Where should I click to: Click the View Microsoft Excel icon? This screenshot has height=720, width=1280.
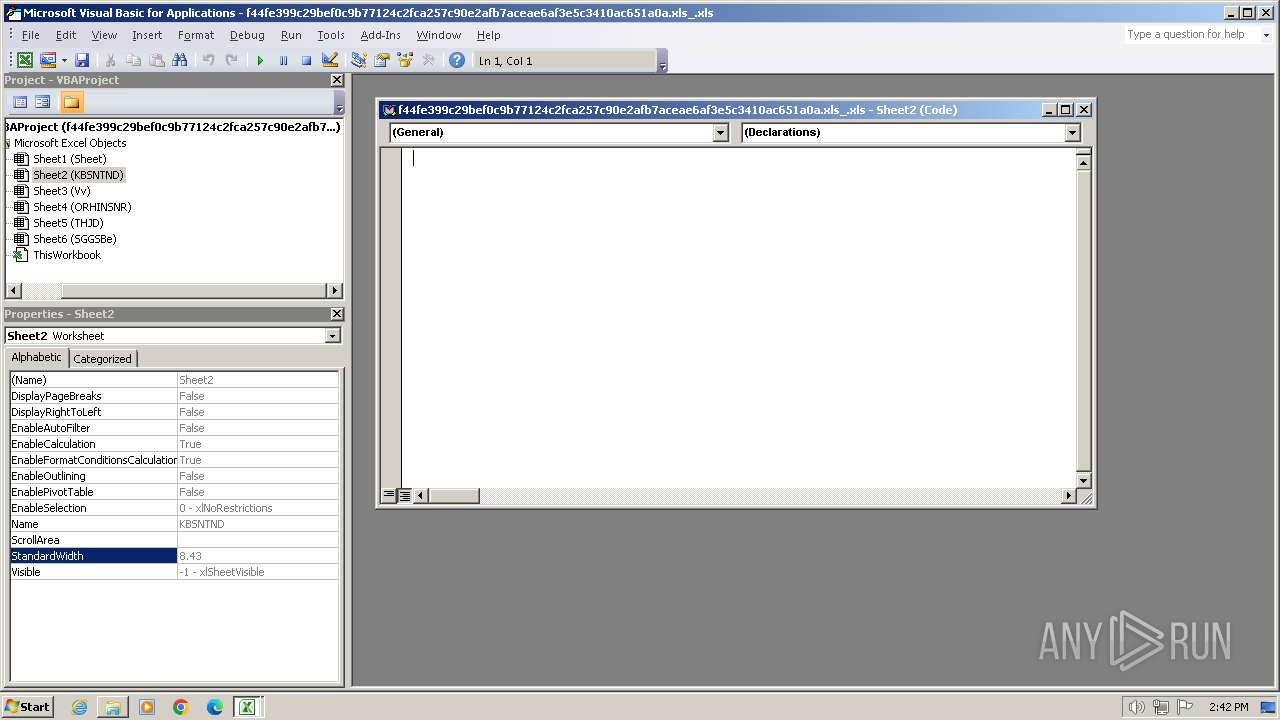click(25, 61)
